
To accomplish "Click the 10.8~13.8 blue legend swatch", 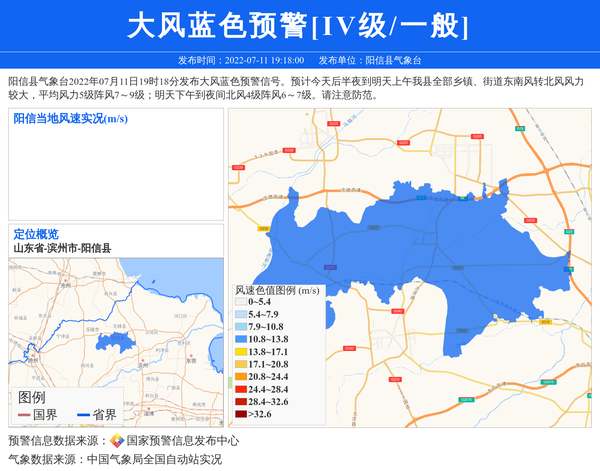I will 240,339.
